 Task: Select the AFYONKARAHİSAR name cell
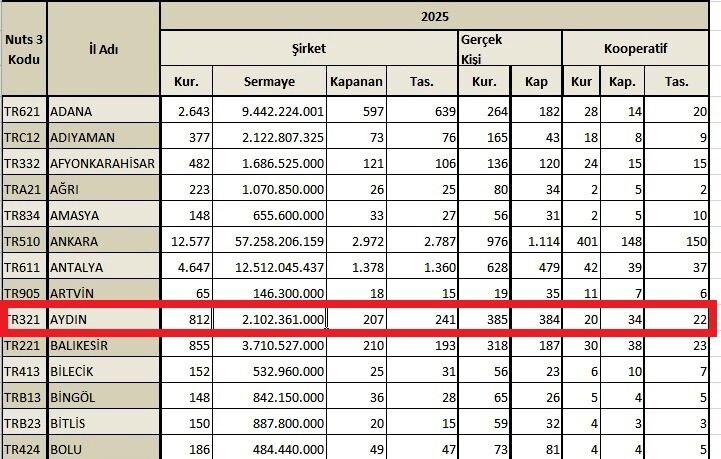pyautogui.click(x=103, y=163)
